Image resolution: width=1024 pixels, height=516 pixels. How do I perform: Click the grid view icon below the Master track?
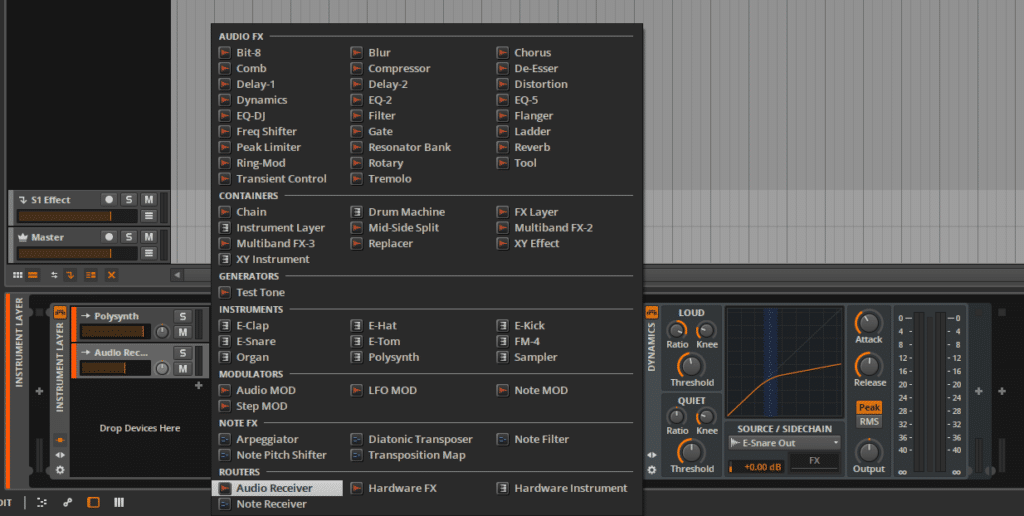coord(18,275)
